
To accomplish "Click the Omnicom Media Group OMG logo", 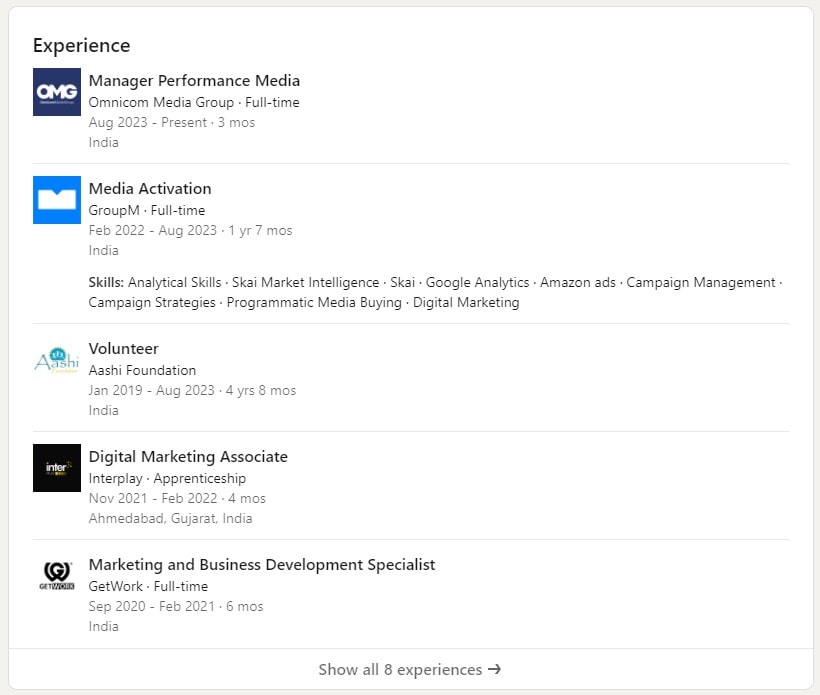I will pos(57,92).
